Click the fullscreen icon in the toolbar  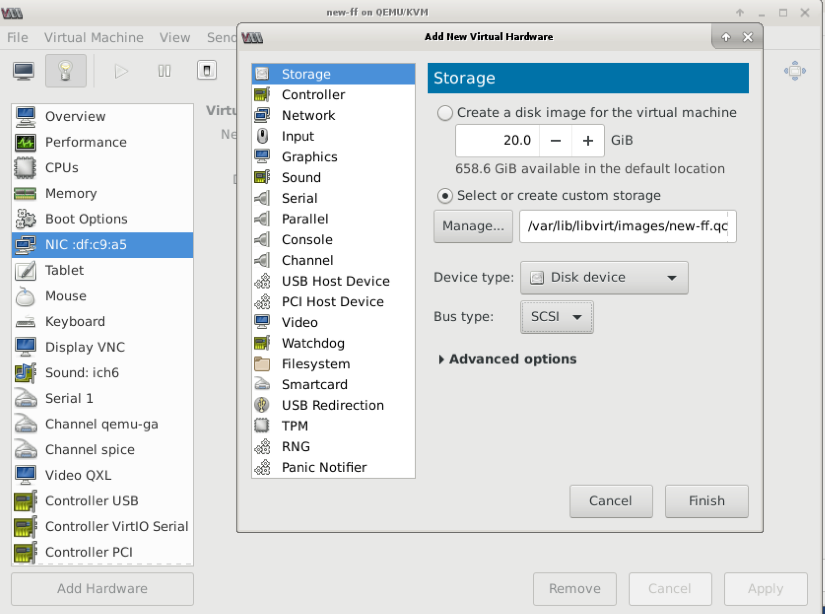coord(795,71)
